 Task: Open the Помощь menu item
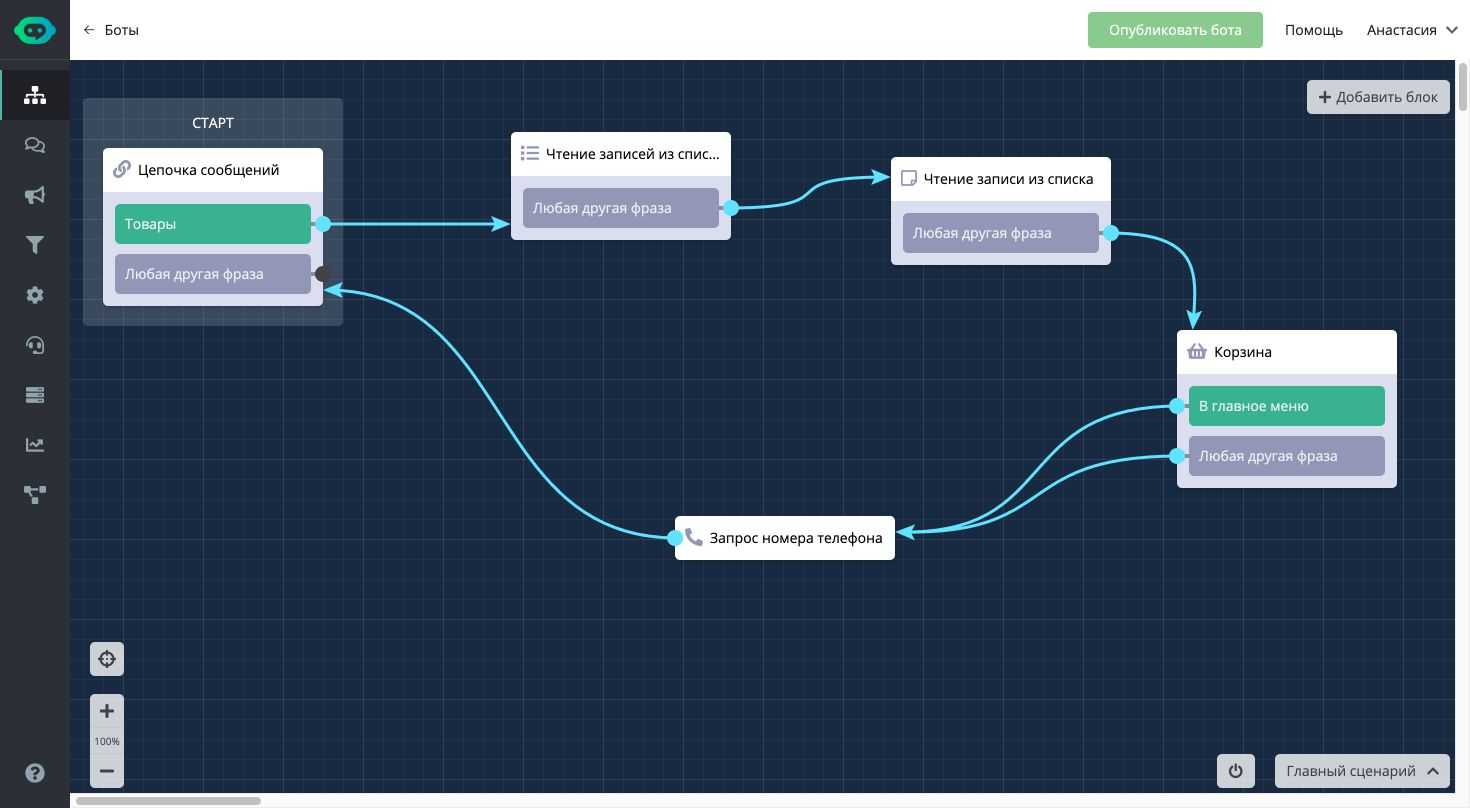1313,30
